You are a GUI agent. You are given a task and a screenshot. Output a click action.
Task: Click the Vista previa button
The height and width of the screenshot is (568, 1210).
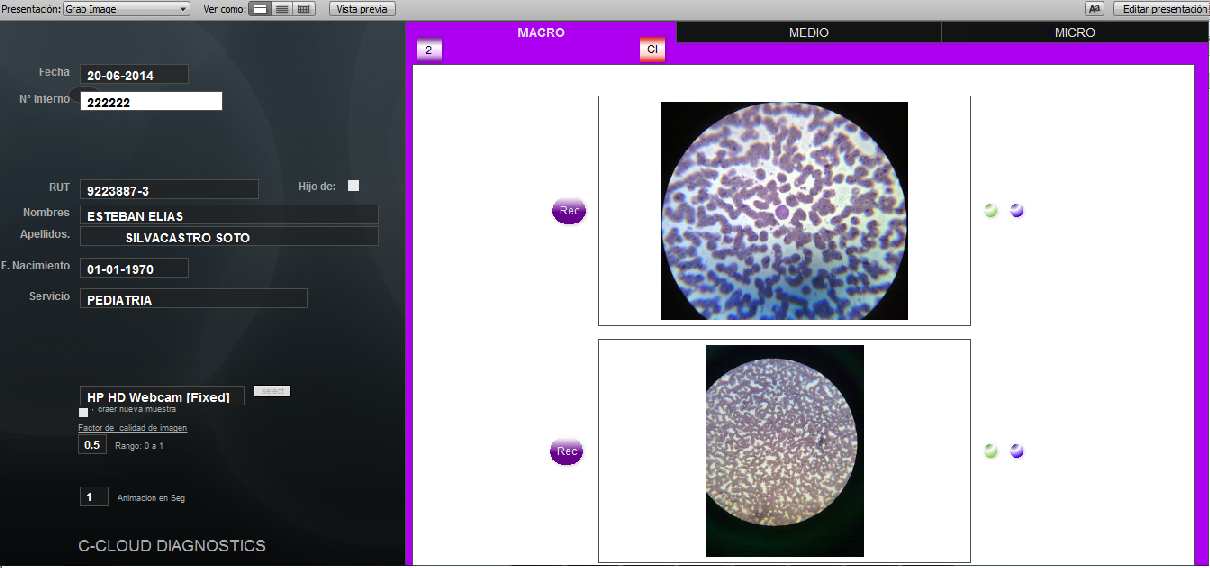click(363, 8)
